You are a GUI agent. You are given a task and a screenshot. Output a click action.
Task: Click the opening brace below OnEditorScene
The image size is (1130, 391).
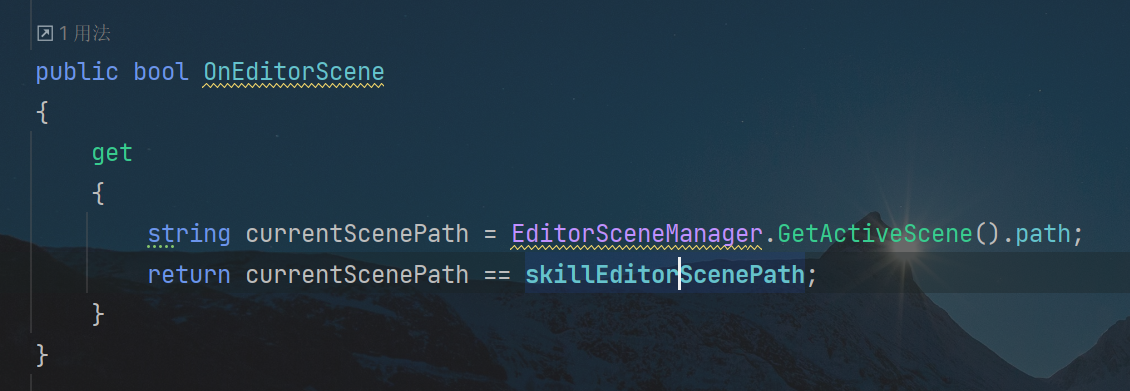[x=42, y=112]
